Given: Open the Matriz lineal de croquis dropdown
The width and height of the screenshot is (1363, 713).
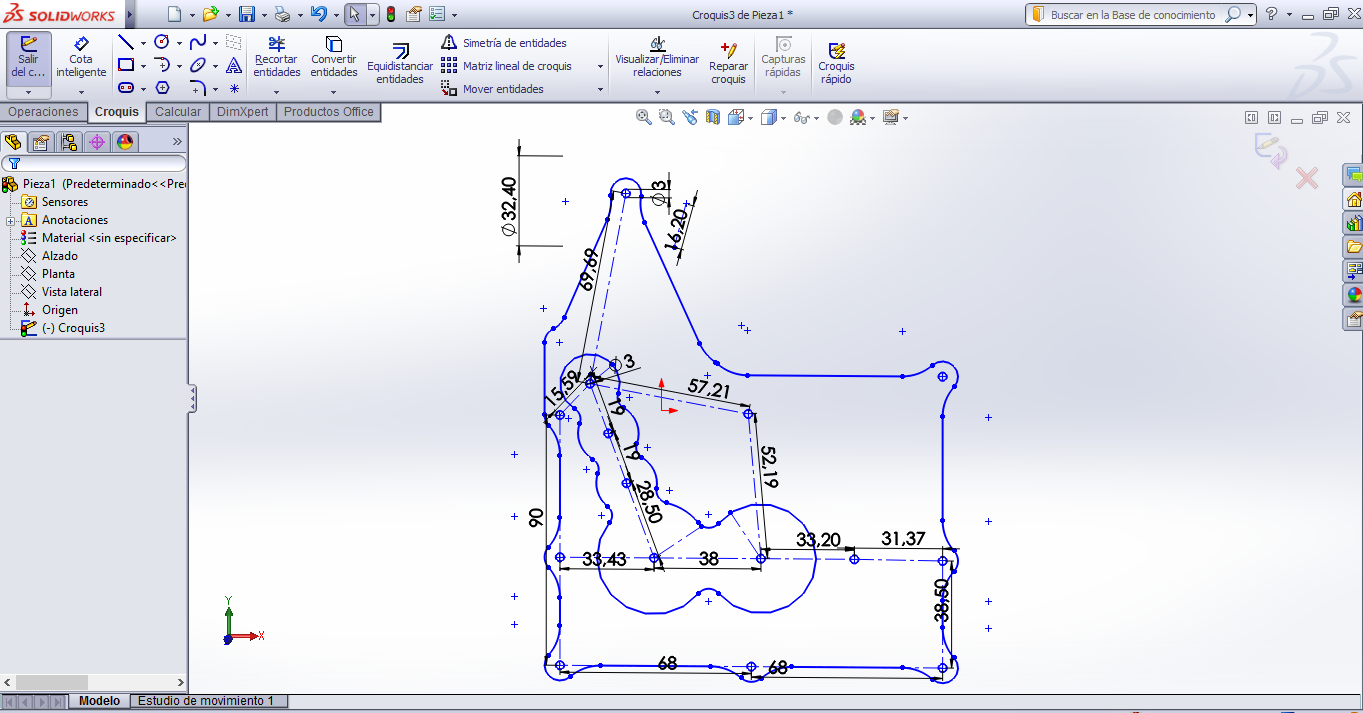Looking at the screenshot, I should click(x=601, y=66).
